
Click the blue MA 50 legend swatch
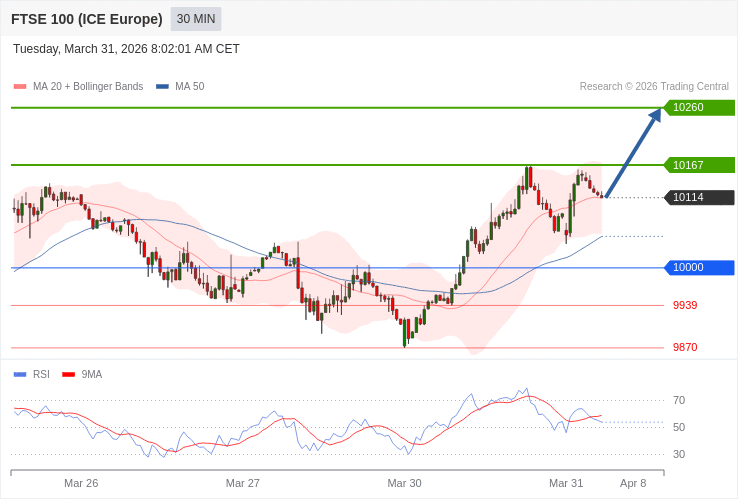tap(162, 87)
